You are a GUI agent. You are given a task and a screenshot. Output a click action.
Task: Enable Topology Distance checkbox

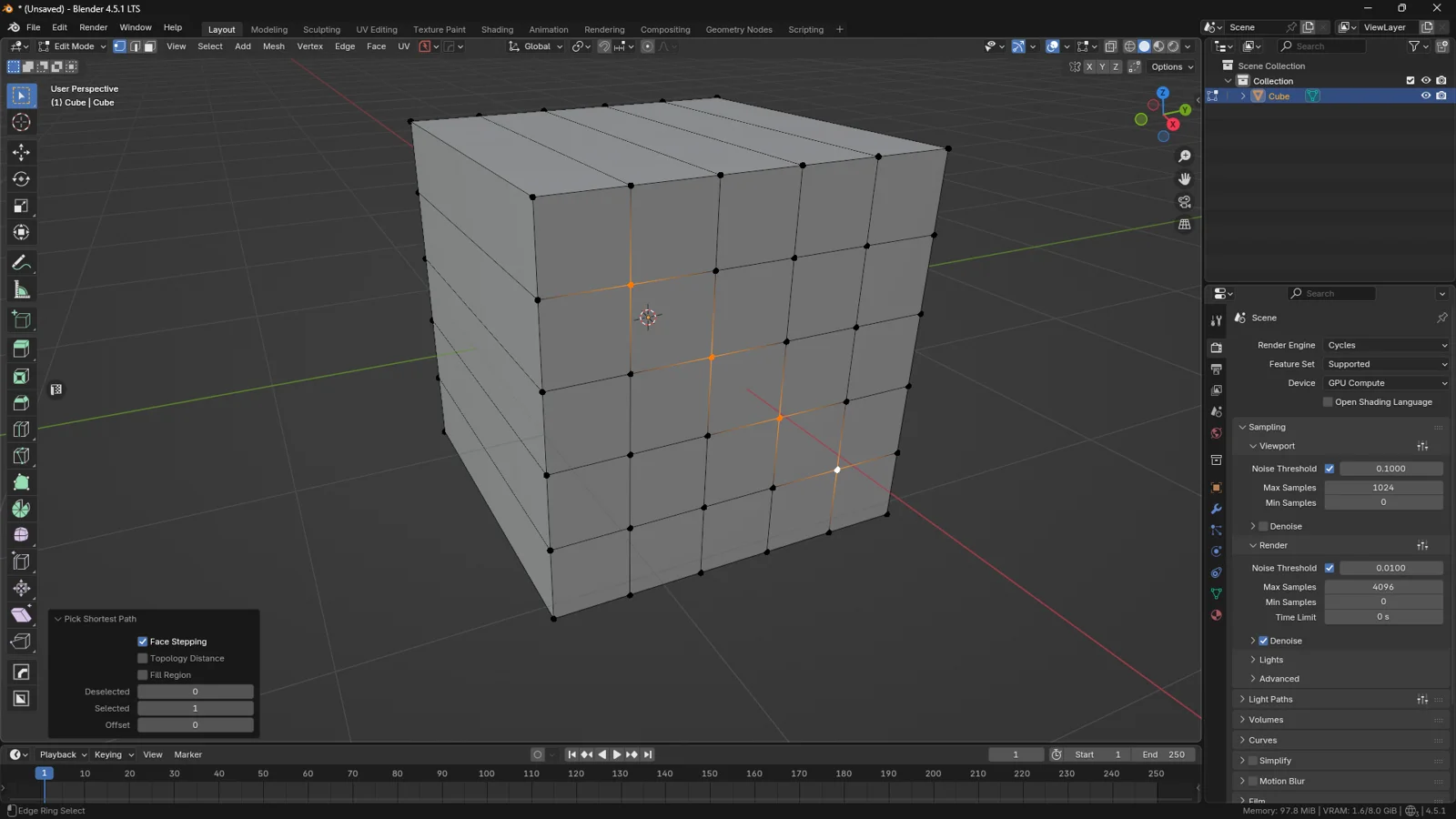click(143, 658)
